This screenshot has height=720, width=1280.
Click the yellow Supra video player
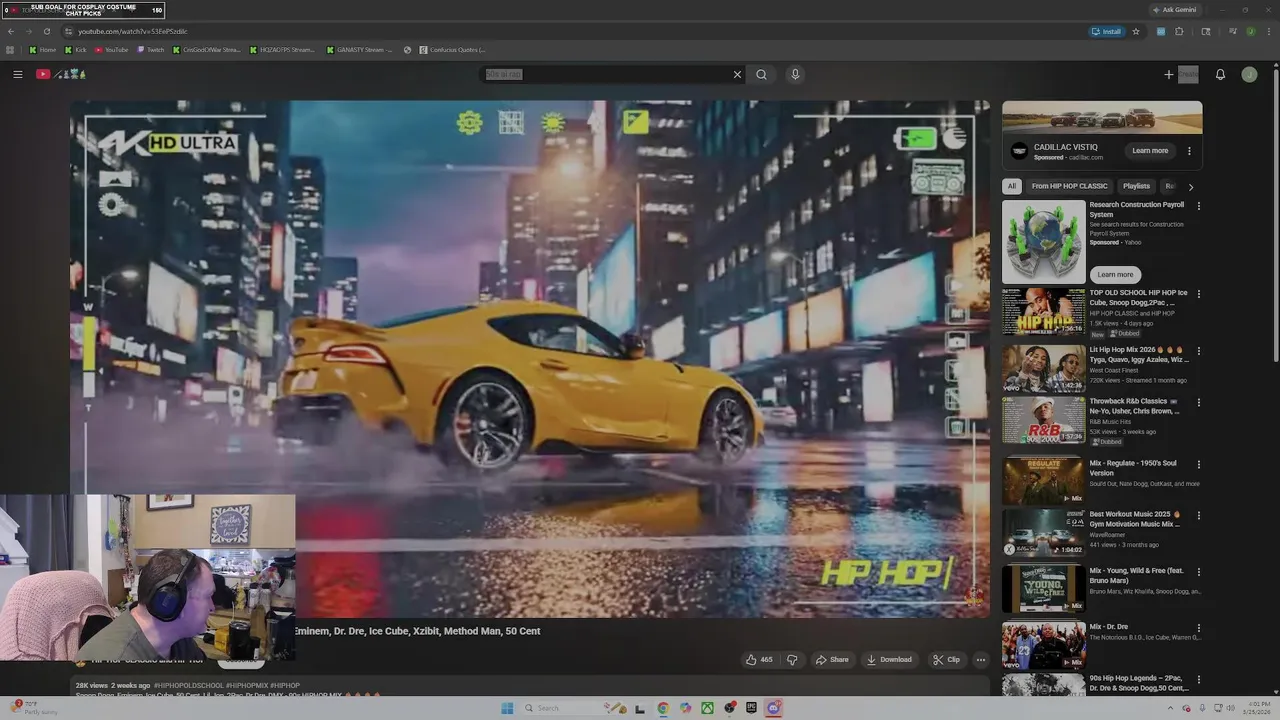530,358
